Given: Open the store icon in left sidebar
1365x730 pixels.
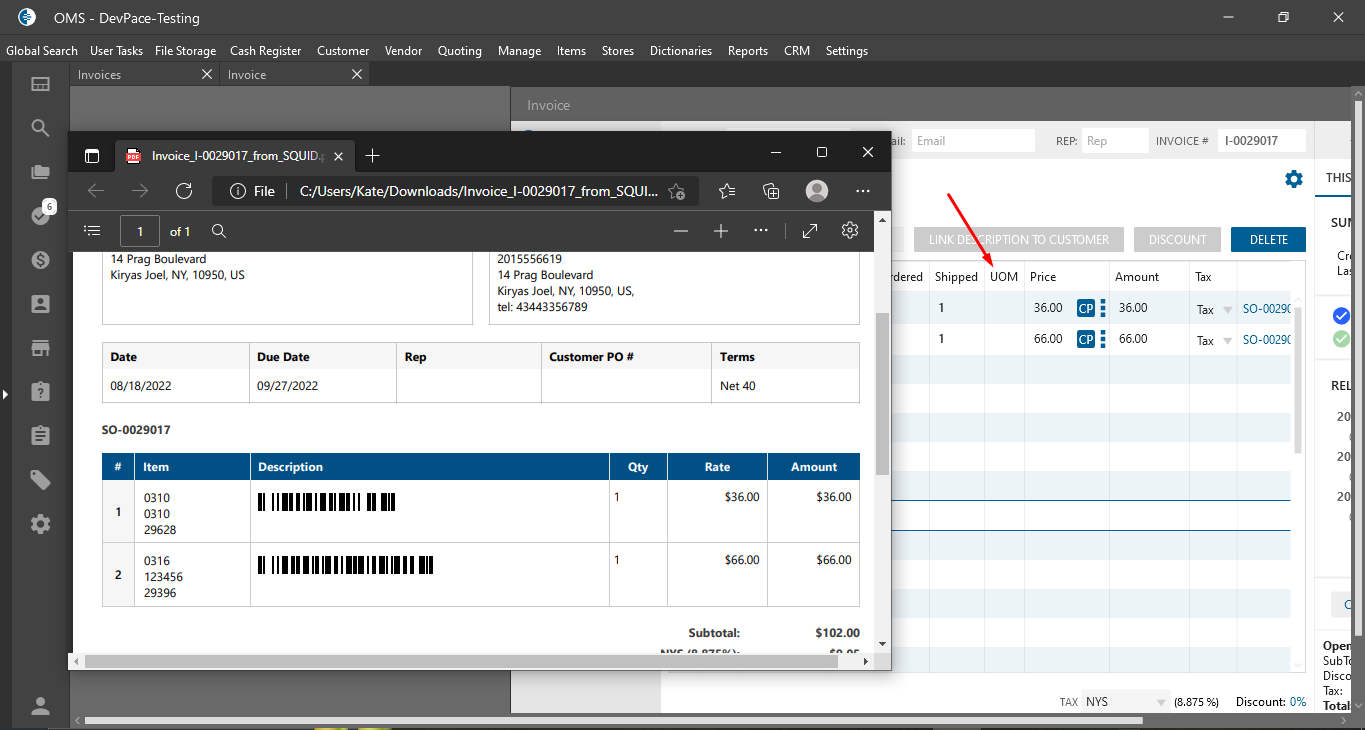Looking at the screenshot, I should tap(40, 348).
